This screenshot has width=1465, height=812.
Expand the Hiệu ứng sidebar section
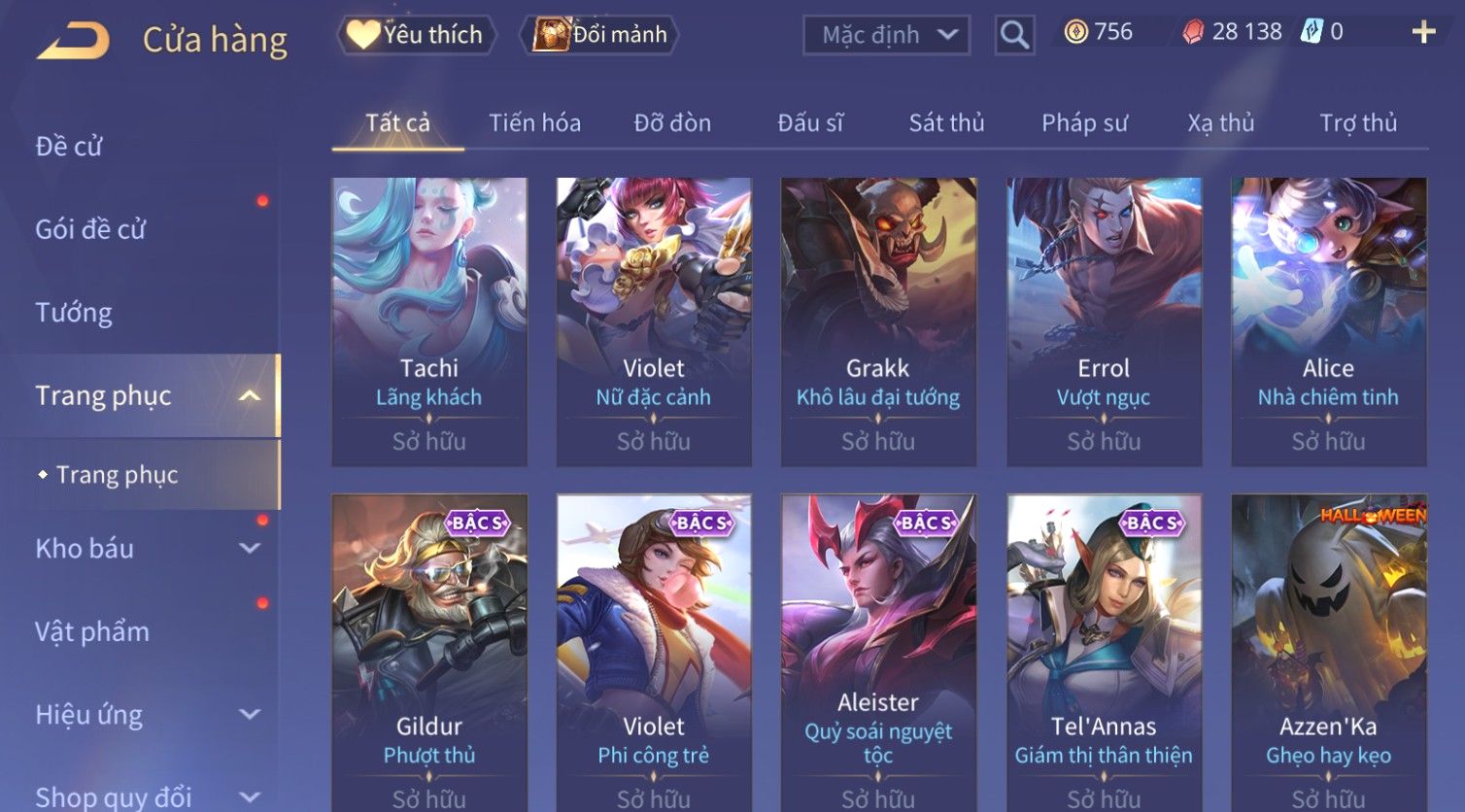coord(250,715)
